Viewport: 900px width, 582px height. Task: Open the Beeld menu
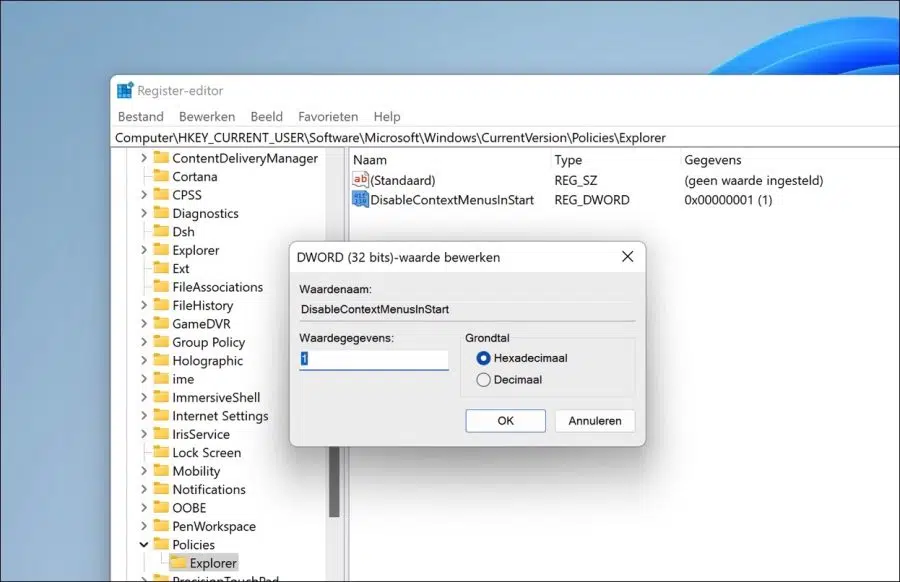266,117
